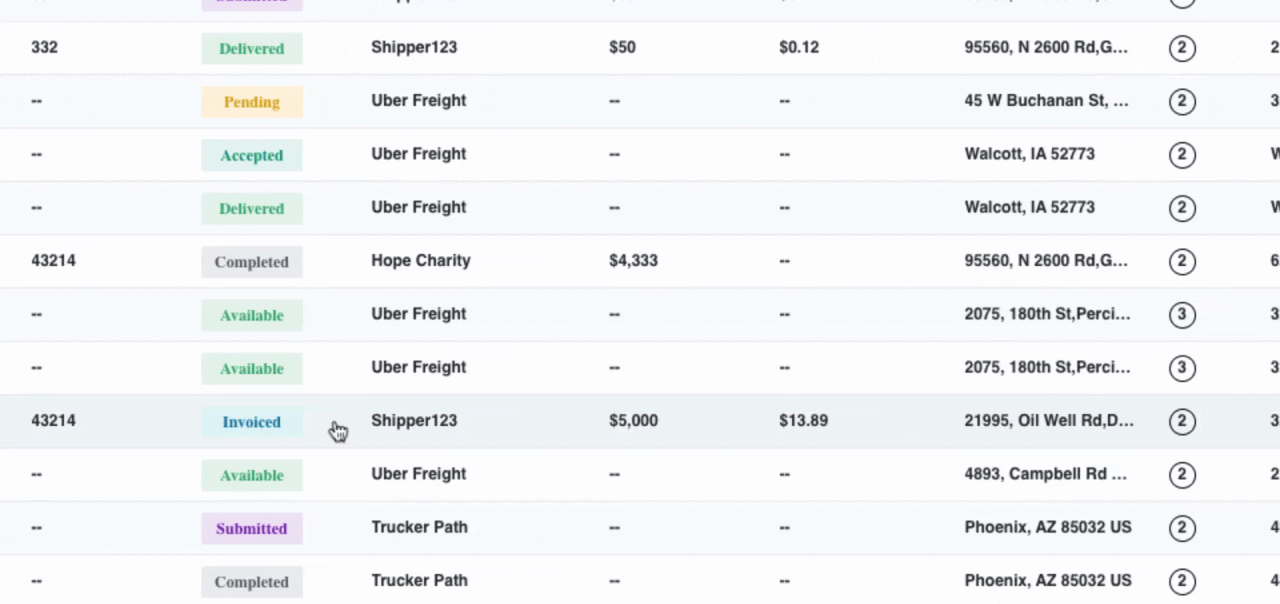Open the 45 W Buchanan St address
This screenshot has height=604, width=1280.
(x=1046, y=101)
